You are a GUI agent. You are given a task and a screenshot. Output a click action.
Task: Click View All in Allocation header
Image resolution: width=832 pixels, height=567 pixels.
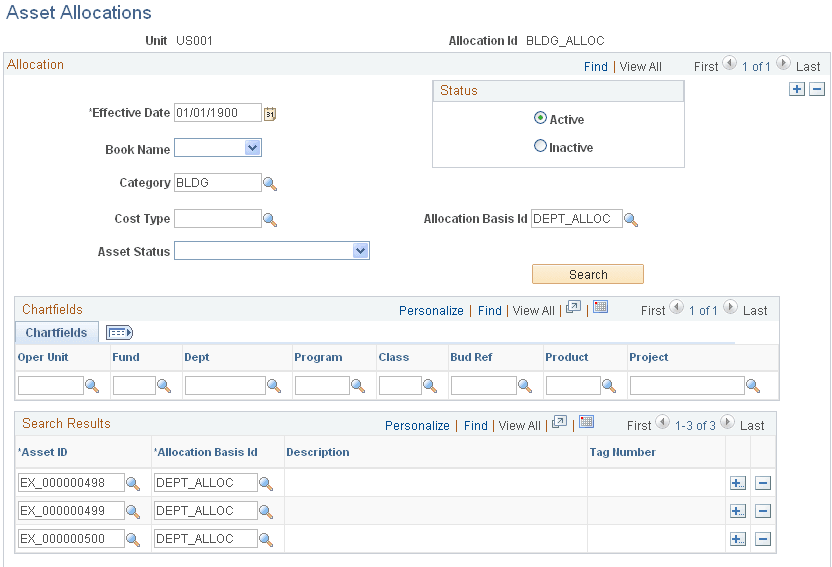[x=640, y=67]
